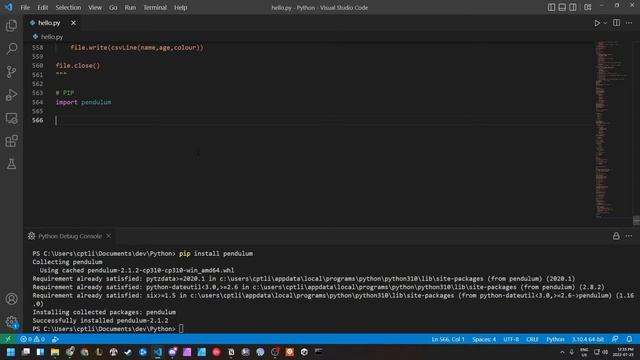Toggle the secondary side bar layout
Image resolution: width=640 pixels, height=360 pixels.
(x=573, y=7)
